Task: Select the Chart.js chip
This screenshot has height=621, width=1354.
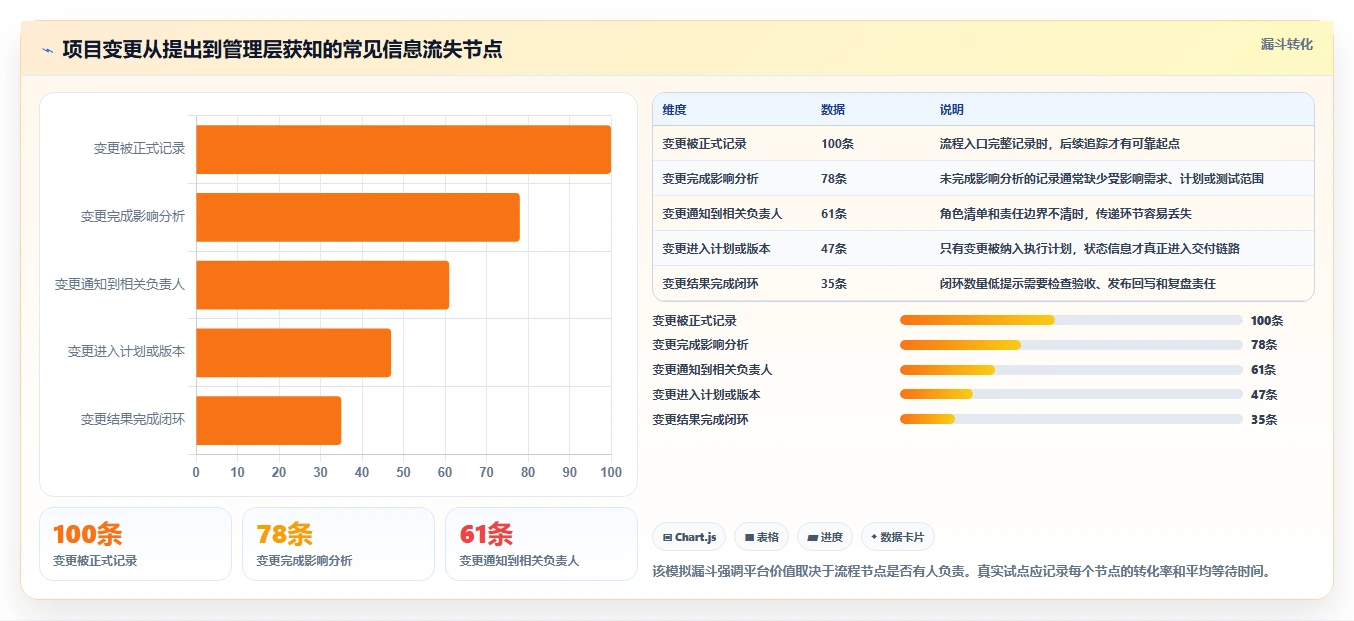Action: coord(689,537)
